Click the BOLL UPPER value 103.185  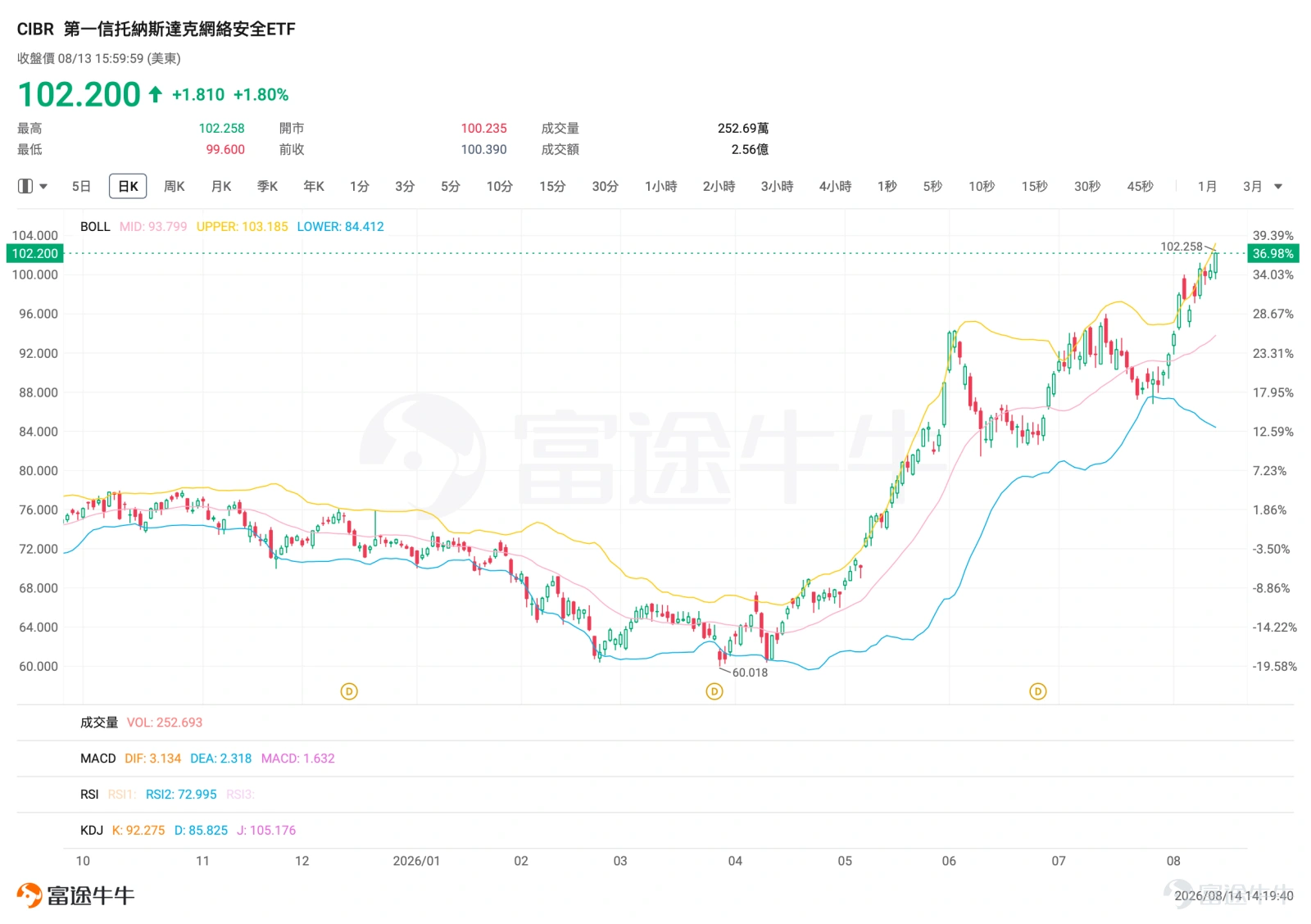click(x=243, y=227)
